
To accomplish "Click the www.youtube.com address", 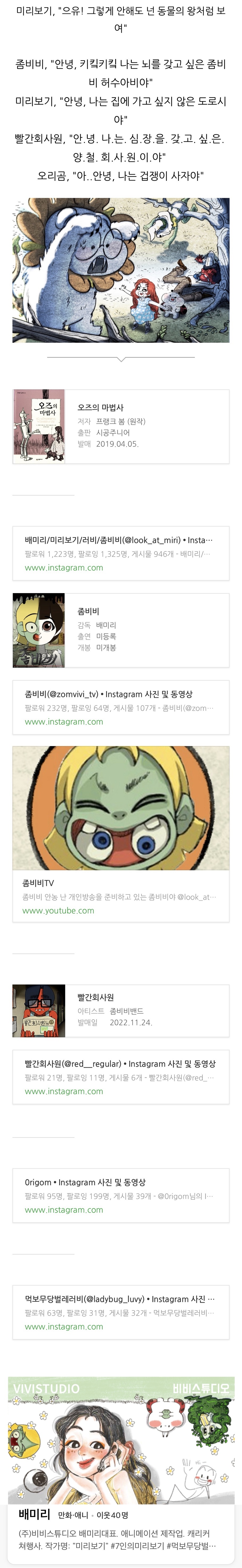I will 58,911.
